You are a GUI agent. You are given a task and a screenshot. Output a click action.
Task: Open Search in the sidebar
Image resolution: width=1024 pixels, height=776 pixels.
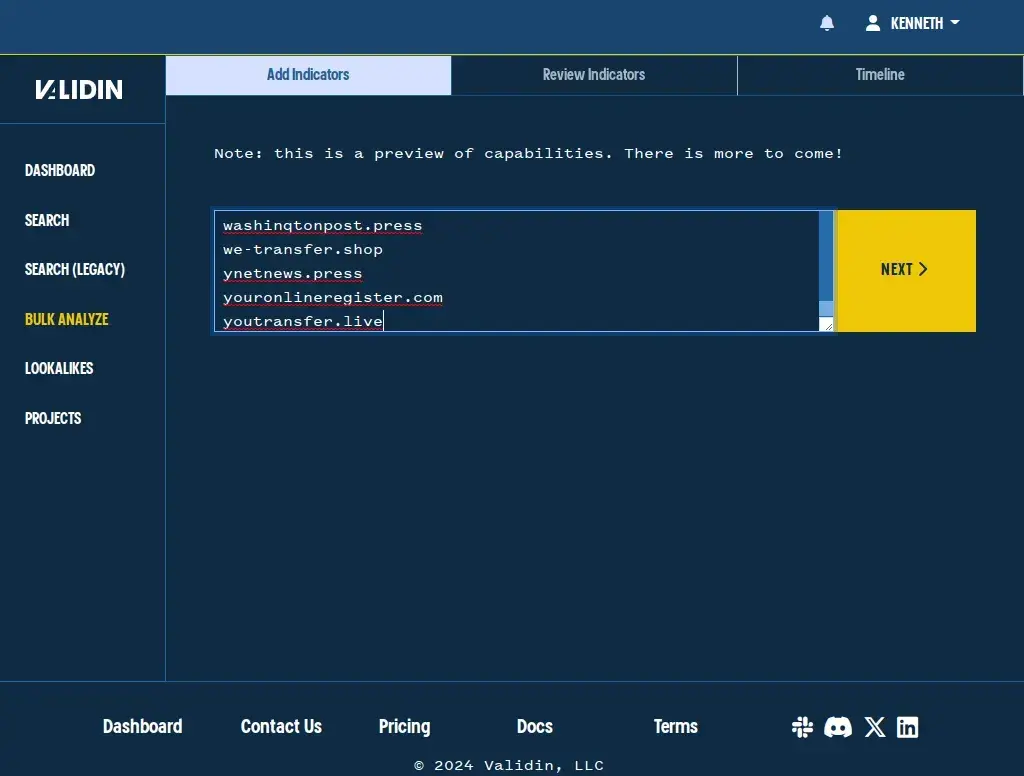[x=47, y=220]
